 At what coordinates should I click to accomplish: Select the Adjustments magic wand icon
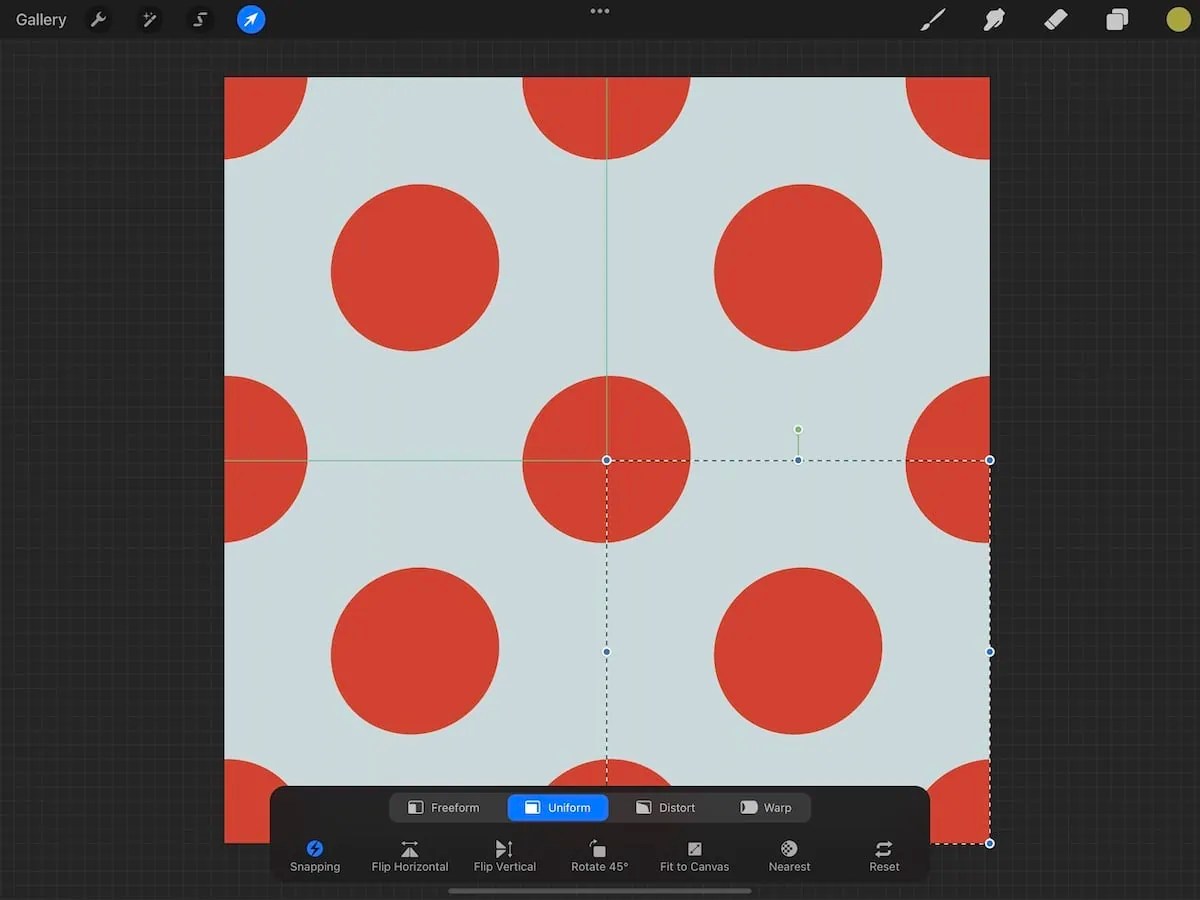(x=148, y=19)
